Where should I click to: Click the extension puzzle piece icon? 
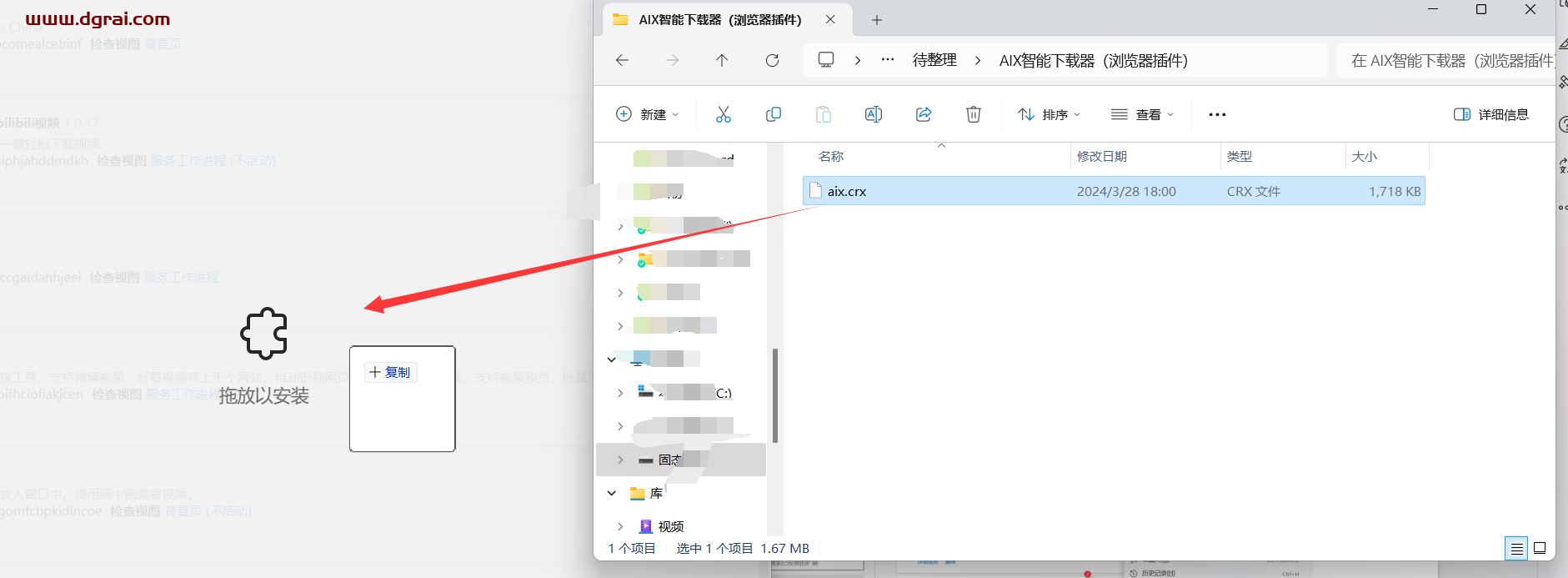[264, 334]
